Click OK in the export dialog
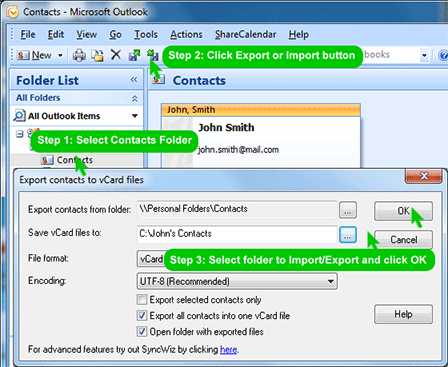This screenshot has height=367, width=448. (403, 211)
